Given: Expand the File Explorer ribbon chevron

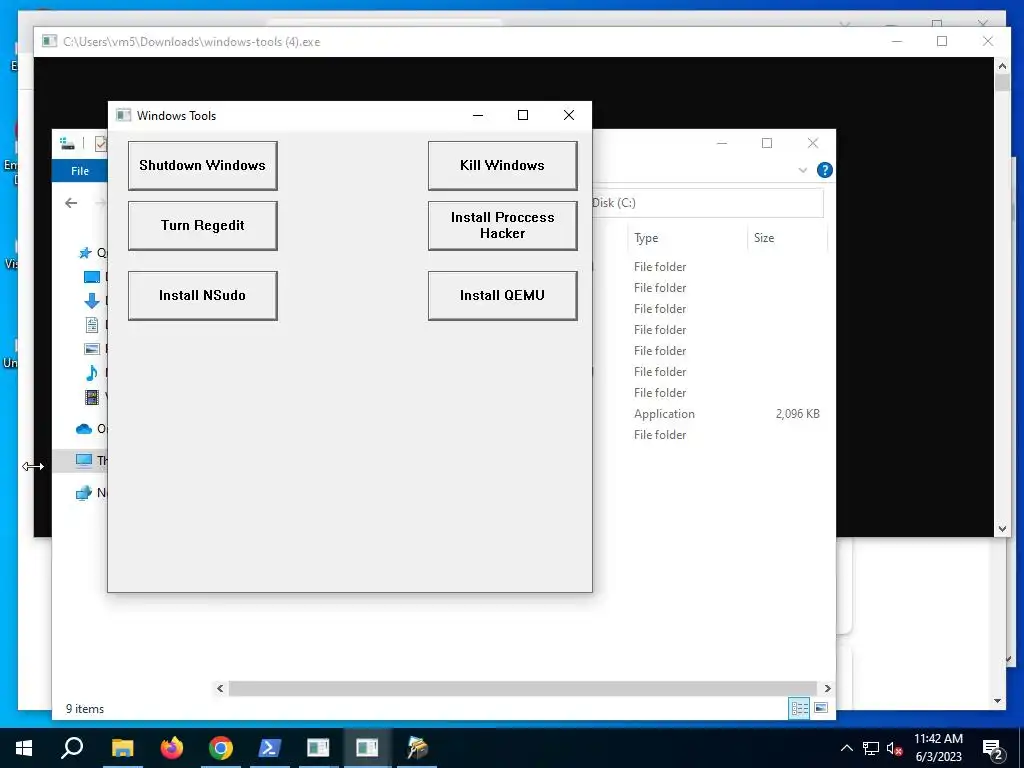Looking at the screenshot, I should (x=803, y=170).
